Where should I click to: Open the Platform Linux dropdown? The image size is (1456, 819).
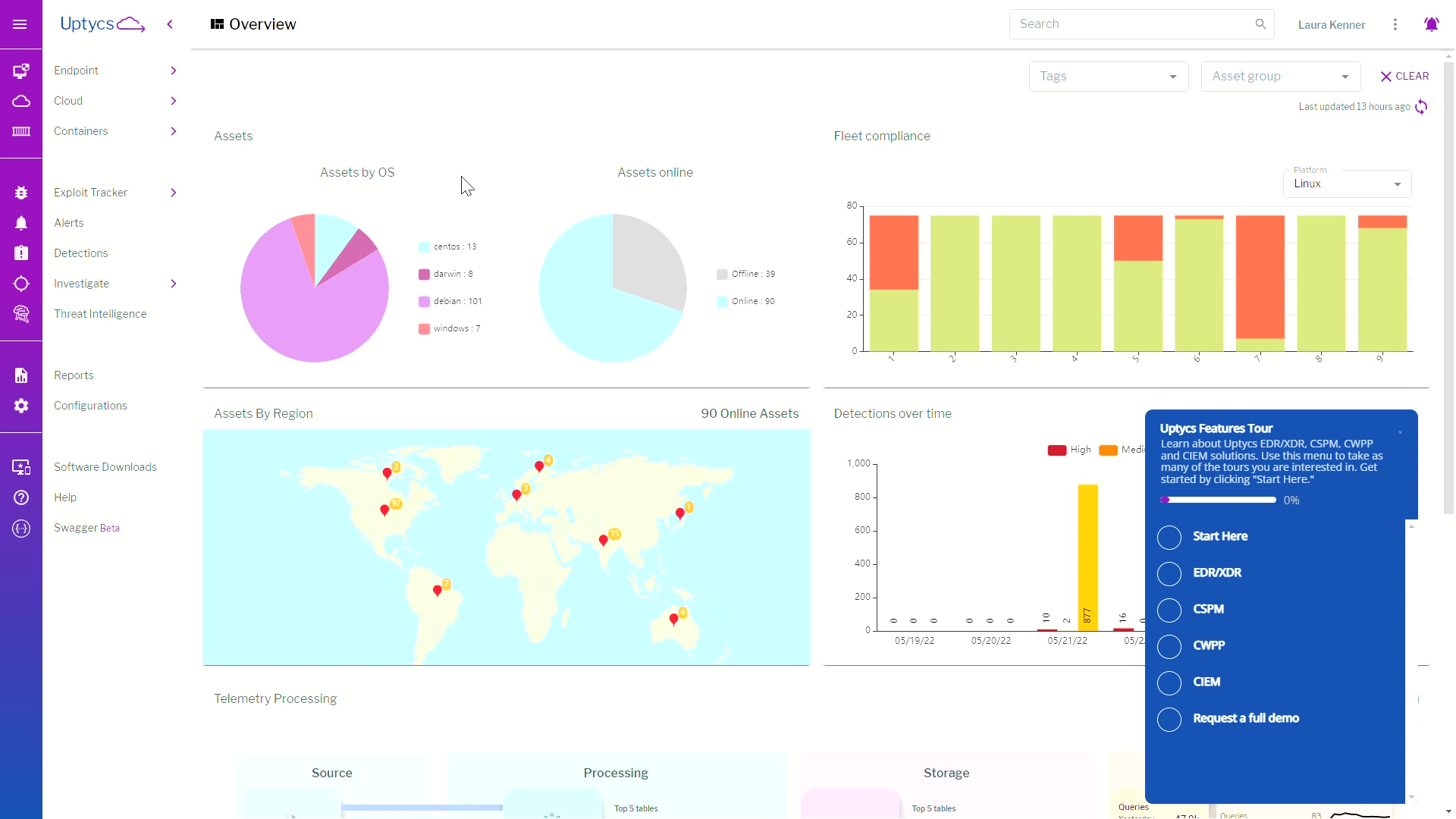tap(1348, 184)
